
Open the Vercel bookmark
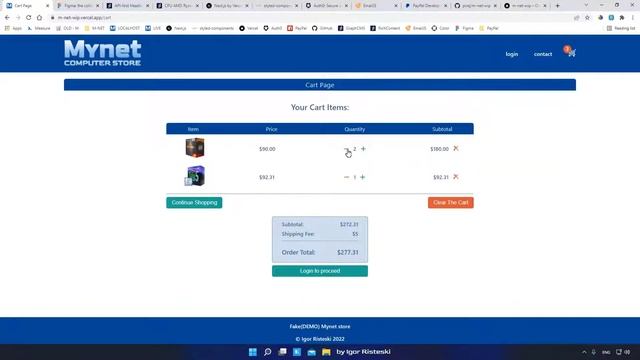coord(249,28)
